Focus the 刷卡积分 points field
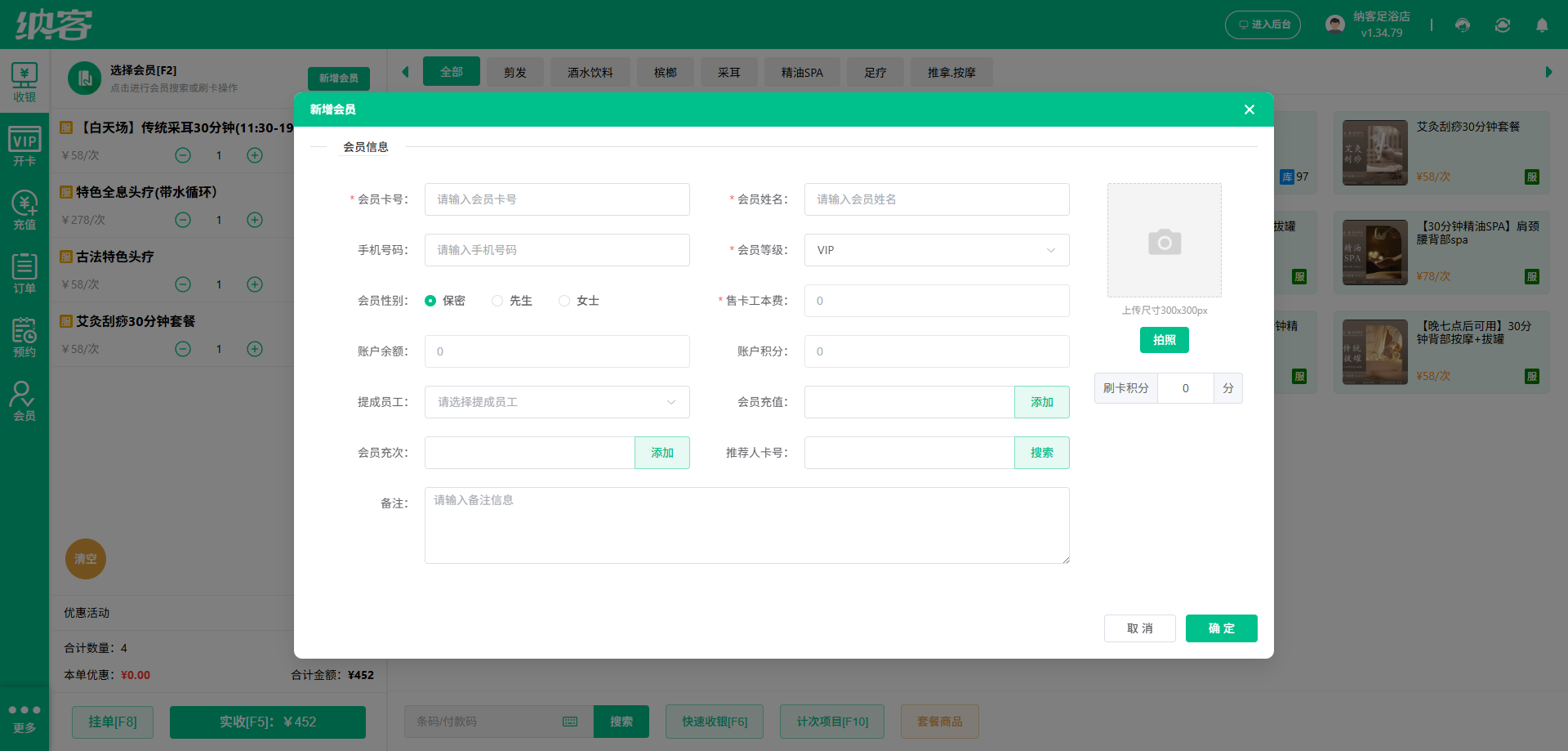Screen dimensions: 1568x751 (1186, 388)
